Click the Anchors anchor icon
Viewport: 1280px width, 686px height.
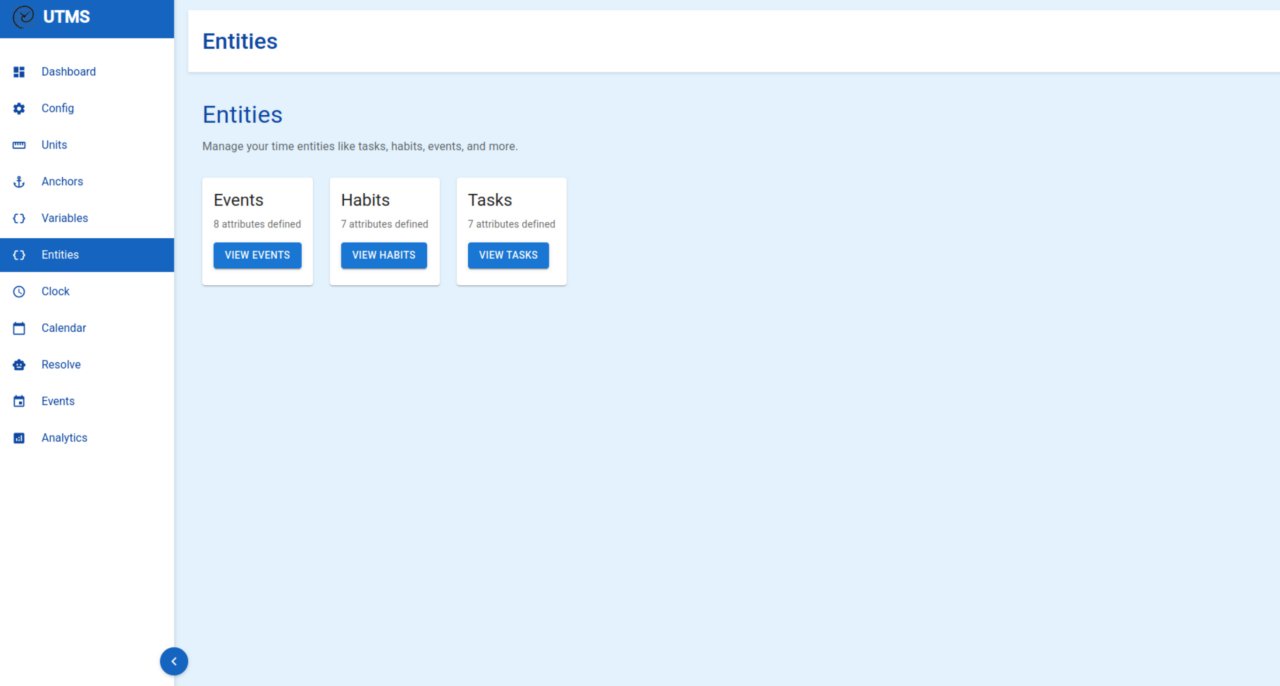coord(18,182)
